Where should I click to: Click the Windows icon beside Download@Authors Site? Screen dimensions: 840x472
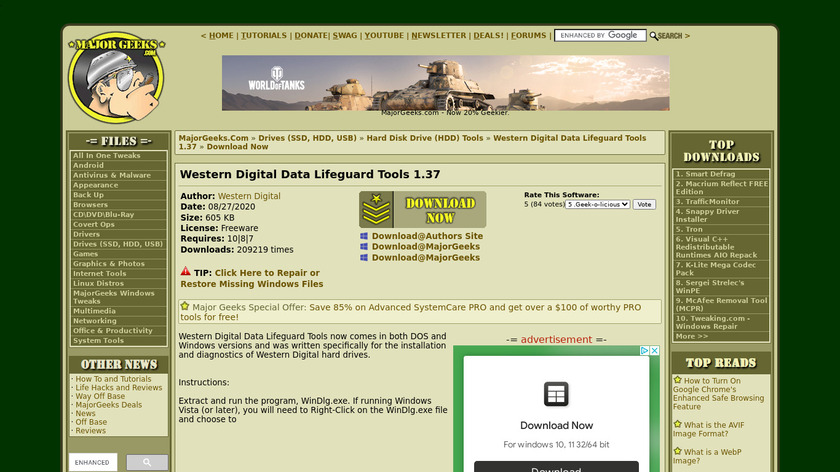click(x=364, y=236)
